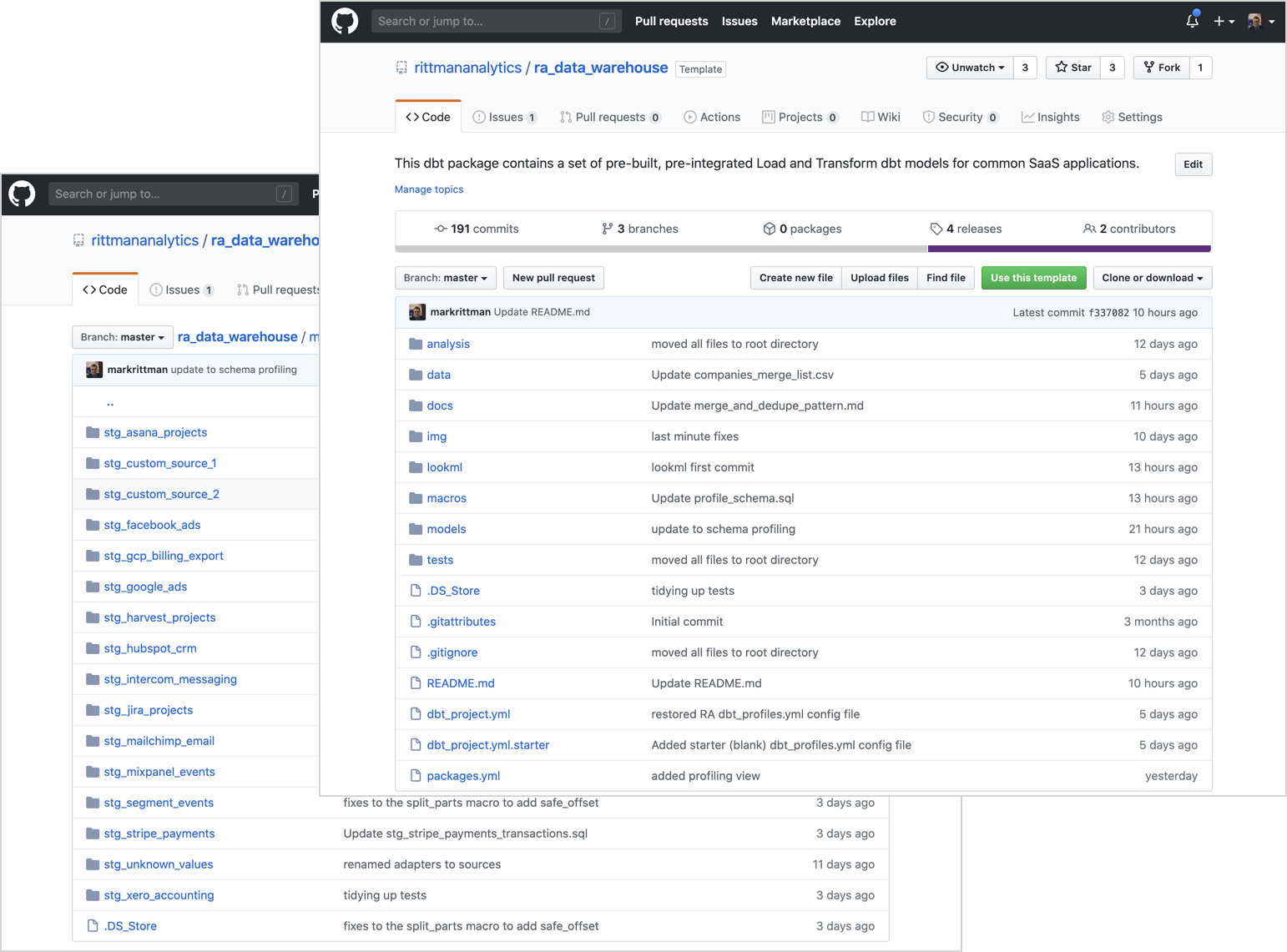Click the Actions play icon
The width and height of the screenshot is (1287, 952).
[689, 117]
